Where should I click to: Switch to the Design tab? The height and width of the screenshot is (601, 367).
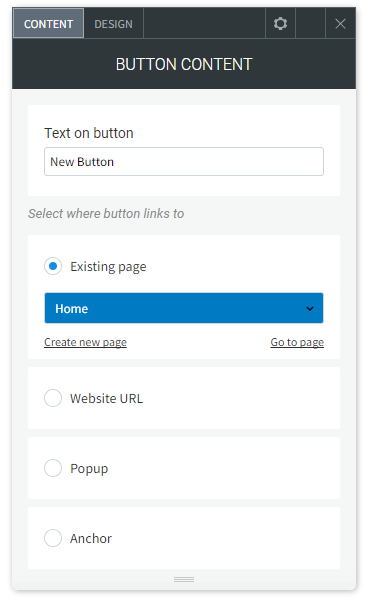tap(114, 24)
